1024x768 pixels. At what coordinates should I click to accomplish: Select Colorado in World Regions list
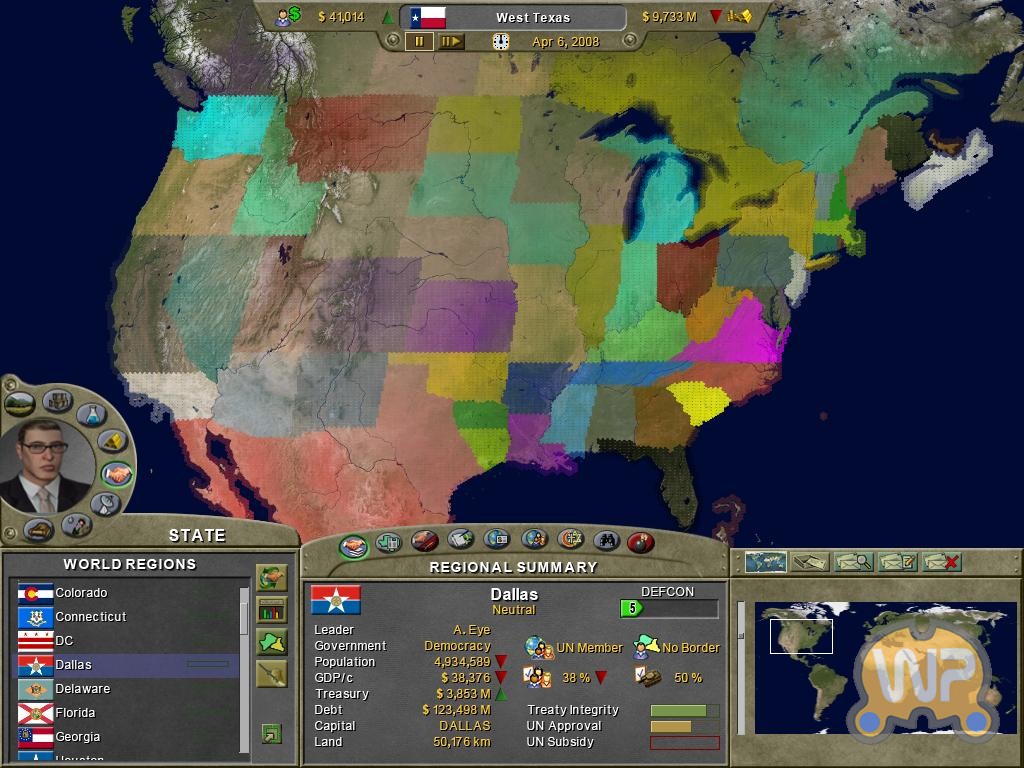(81, 593)
